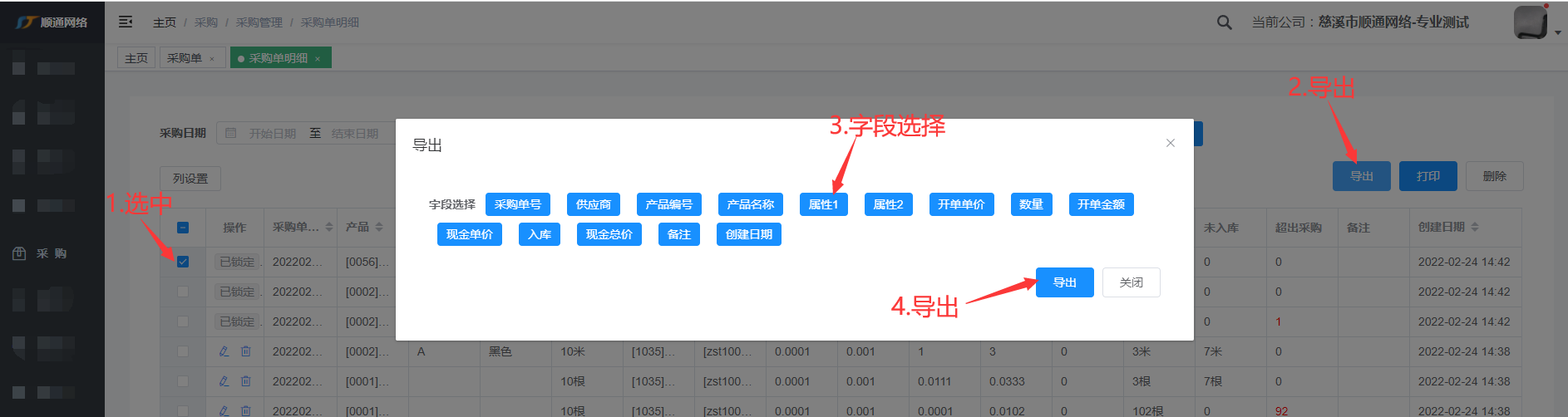This screenshot has width=1568, height=417.
Task: Check the second row's checkbox
Action: pyautogui.click(x=183, y=292)
